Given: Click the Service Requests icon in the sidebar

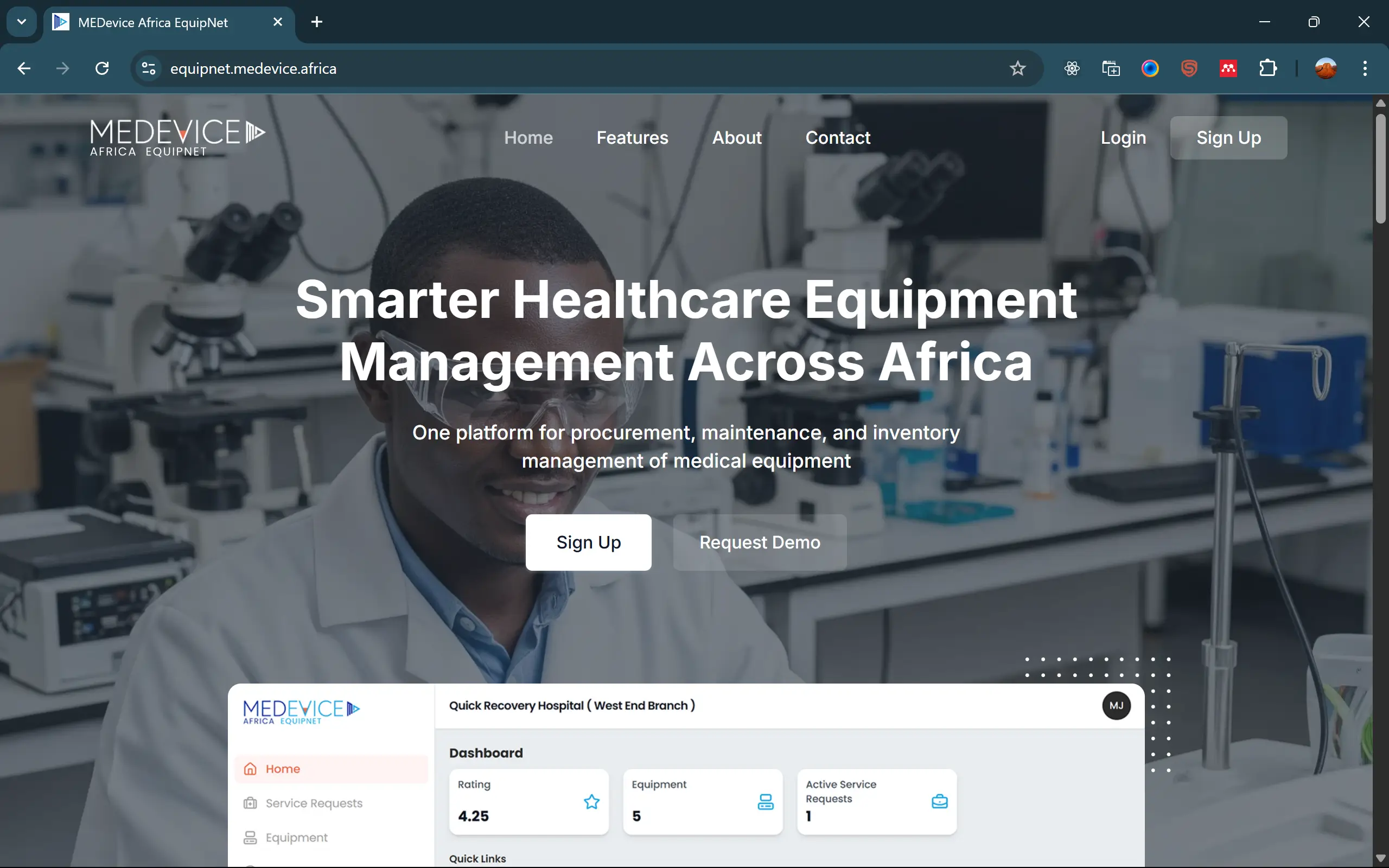Looking at the screenshot, I should (x=251, y=802).
